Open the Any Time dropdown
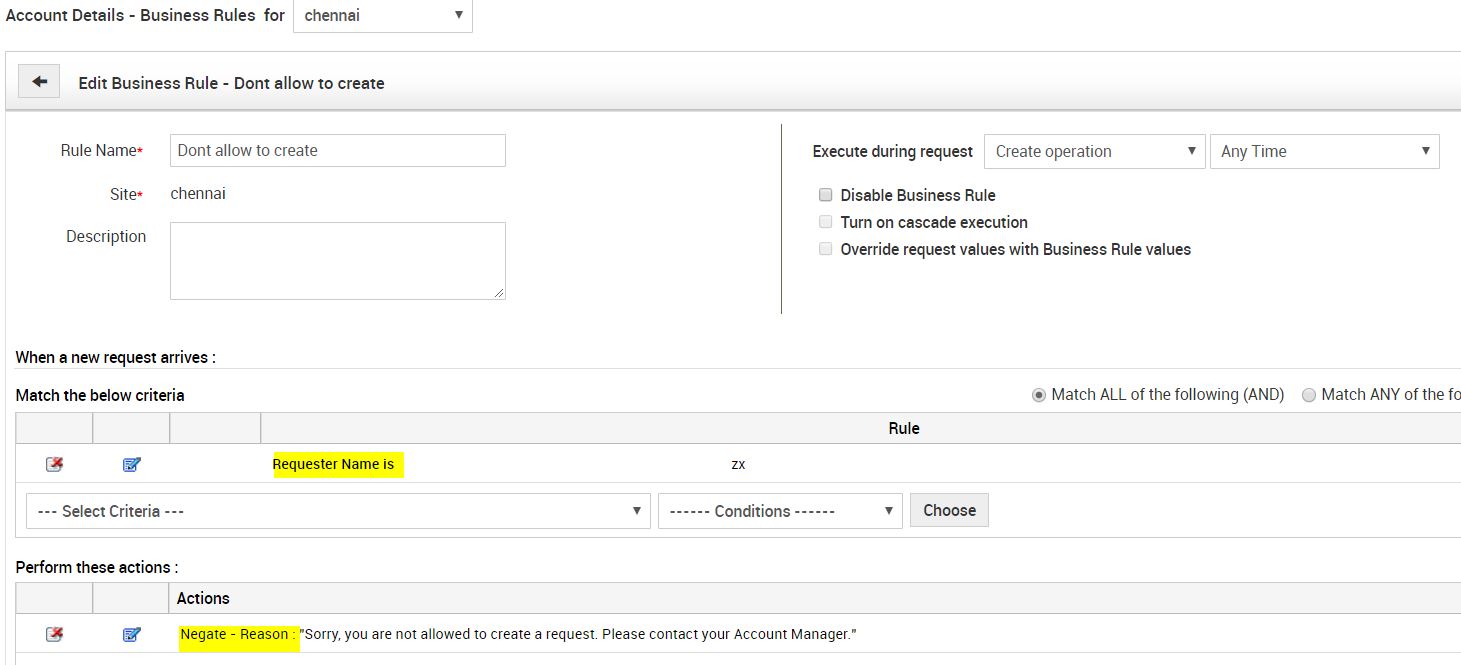Viewport: 1461px width, 665px height. (1324, 152)
